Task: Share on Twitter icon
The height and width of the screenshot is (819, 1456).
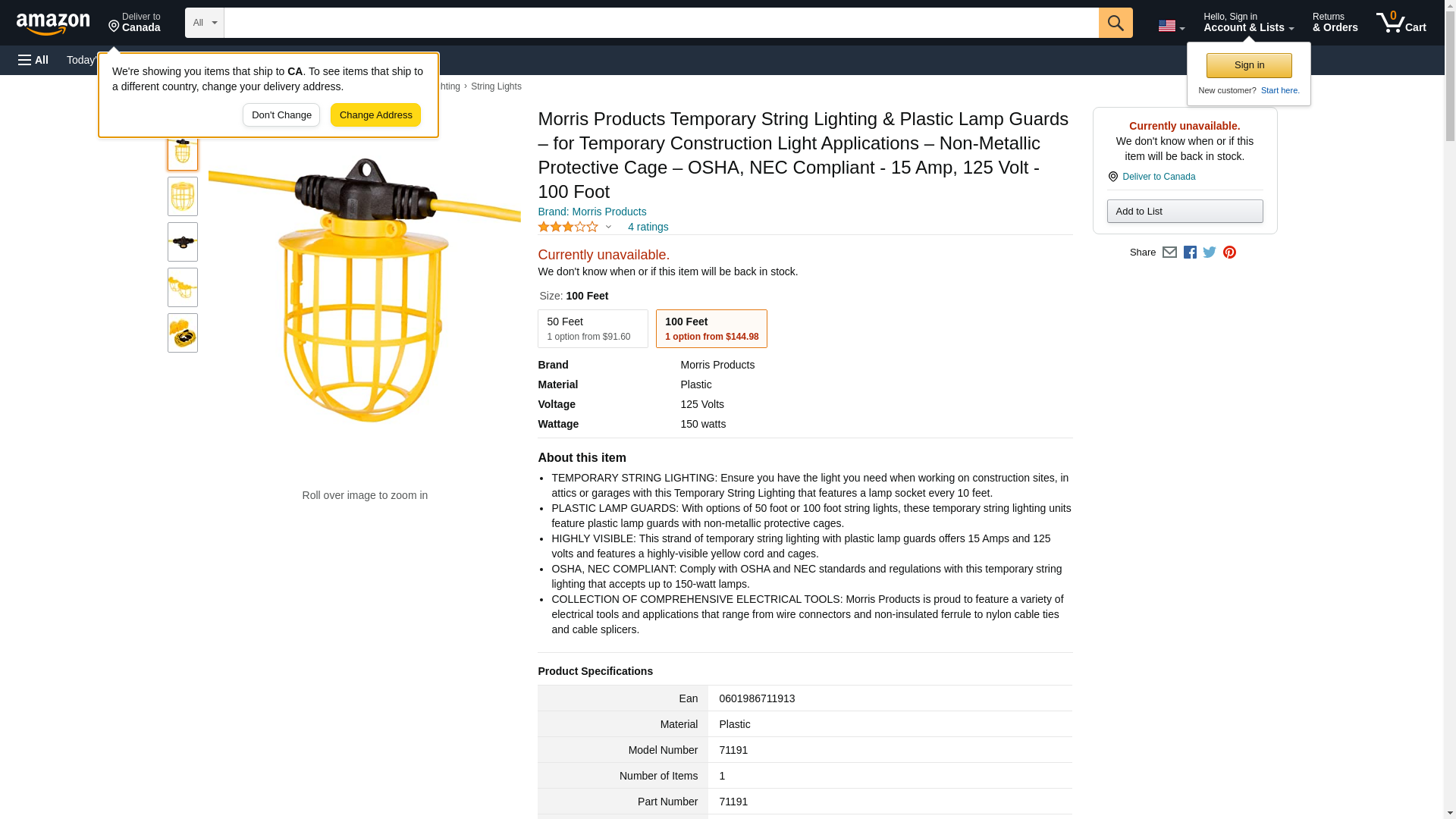Action: (x=1210, y=253)
